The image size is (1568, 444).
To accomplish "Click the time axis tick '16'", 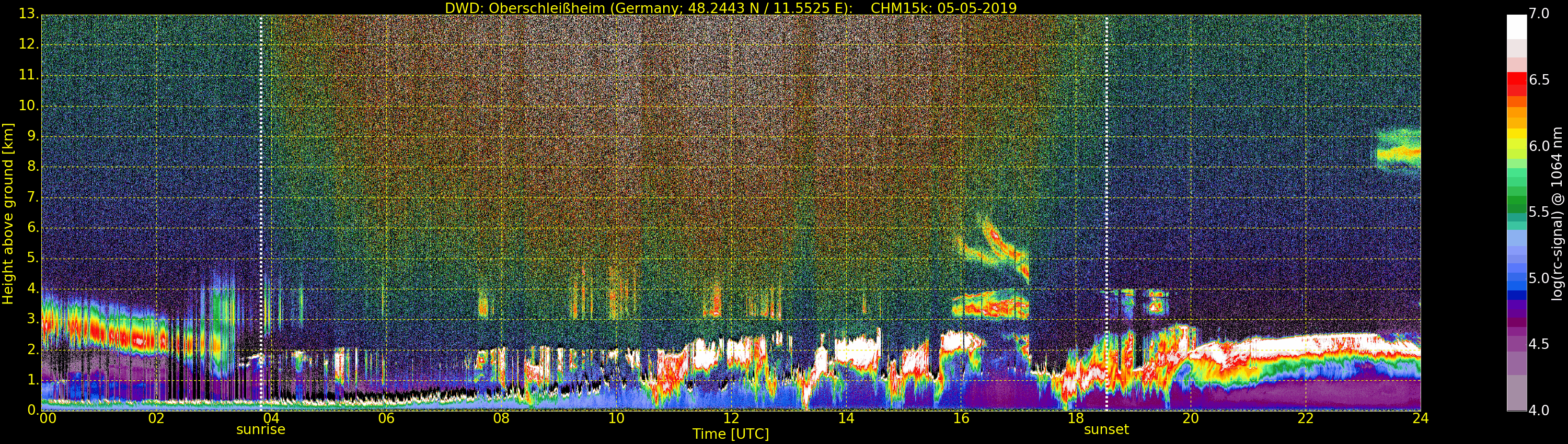I will point(961,418).
